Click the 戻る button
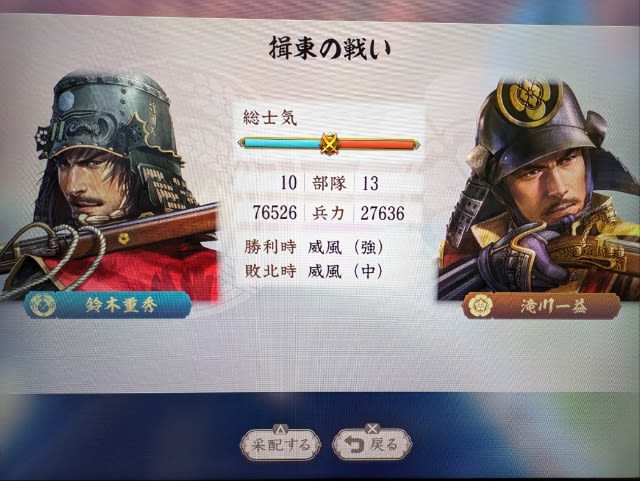The image size is (640, 481). coord(372,445)
